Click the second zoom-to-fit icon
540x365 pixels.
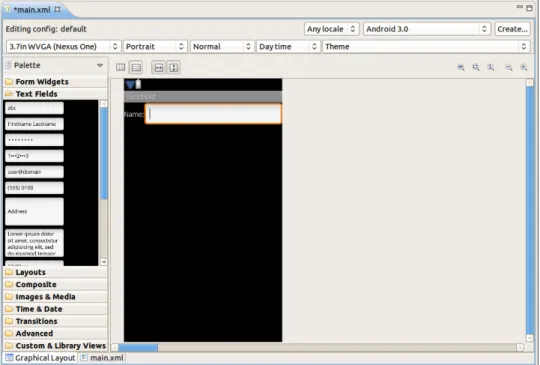pyautogui.click(x=476, y=67)
